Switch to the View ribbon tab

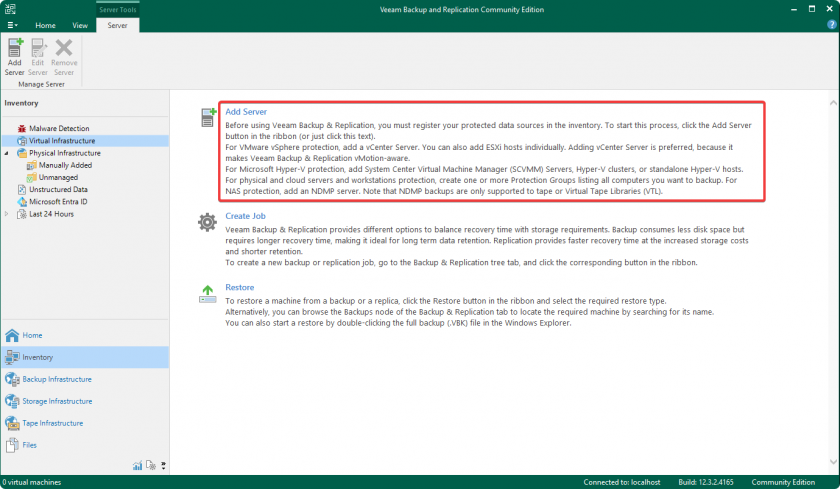click(80, 25)
